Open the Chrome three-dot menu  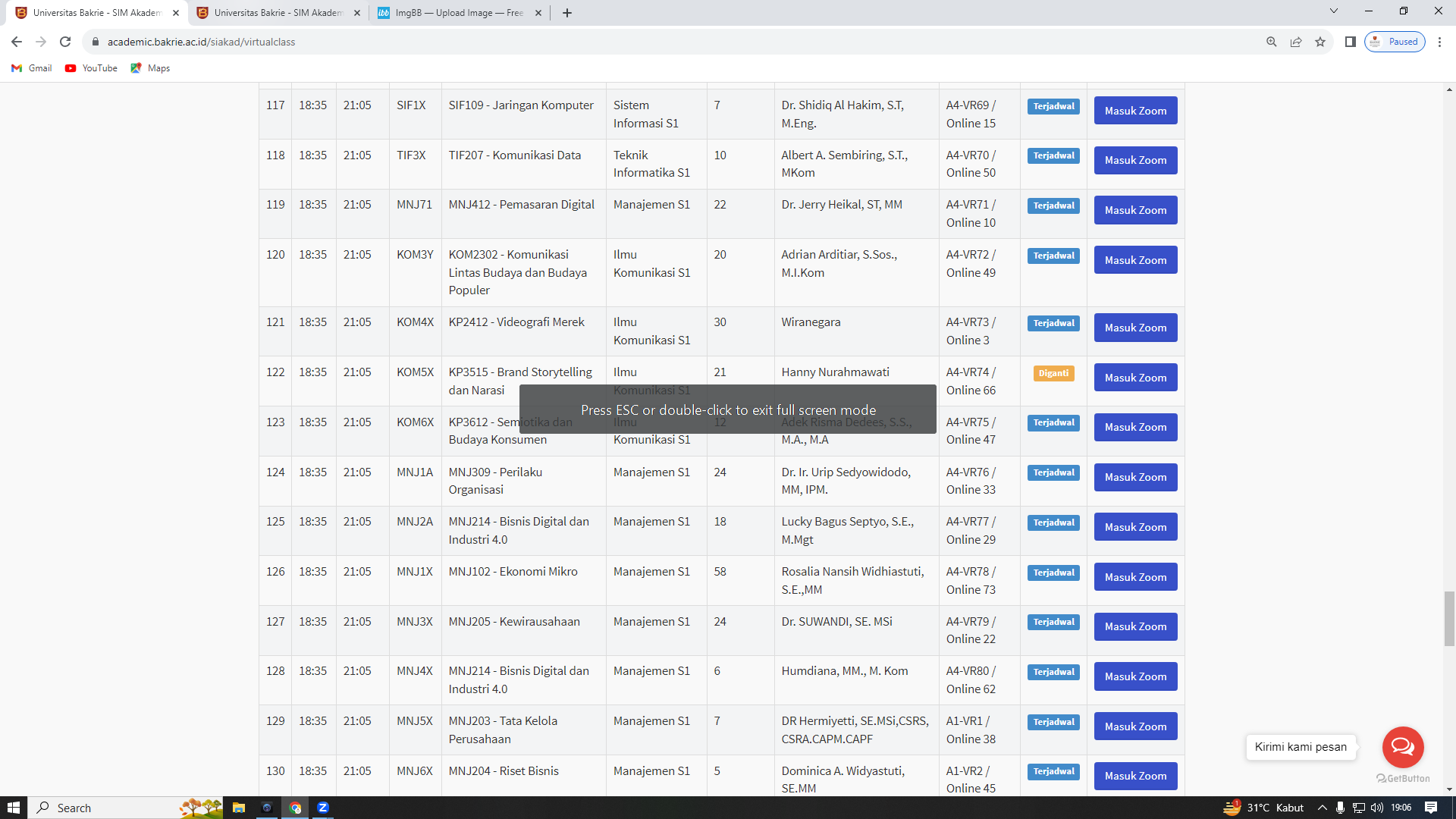point(1439,42)
